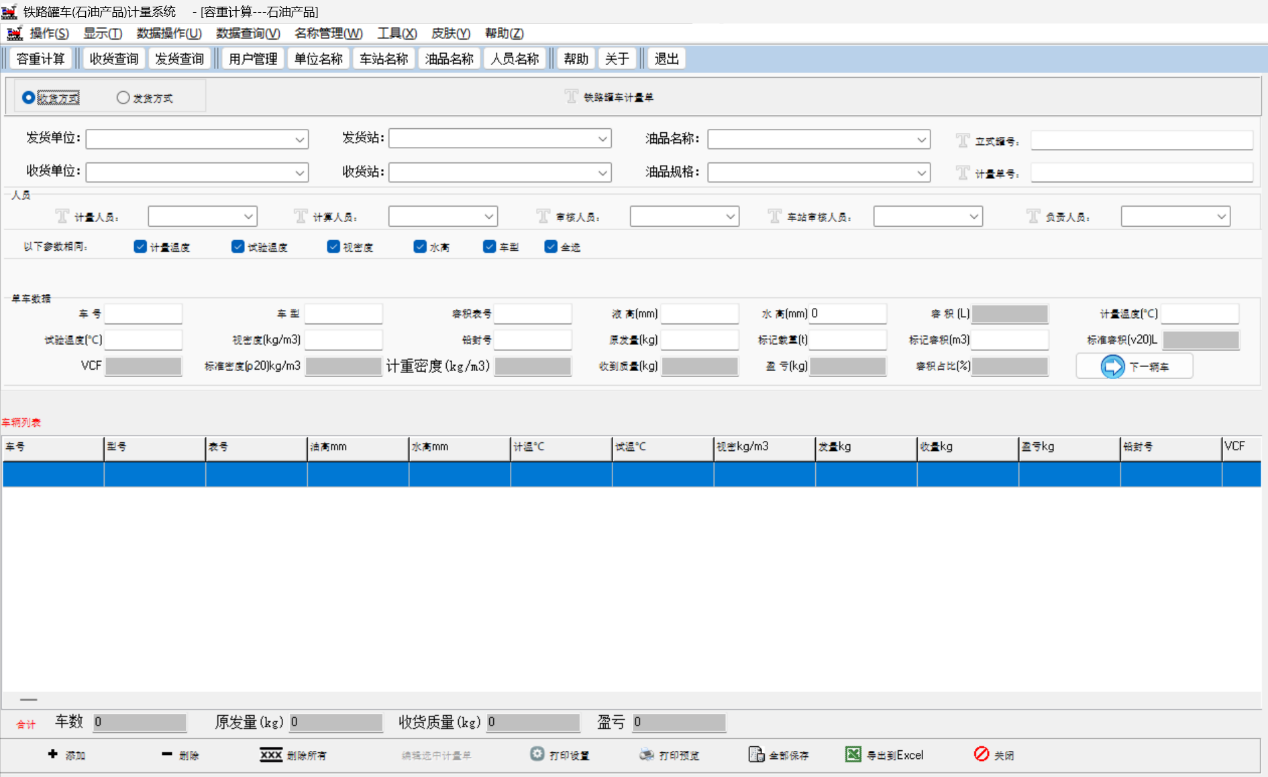The width and height of the screenshot is (1268, 777).
Task: Click the 下一辆车 arrow button
Action: click(1112, 367)
